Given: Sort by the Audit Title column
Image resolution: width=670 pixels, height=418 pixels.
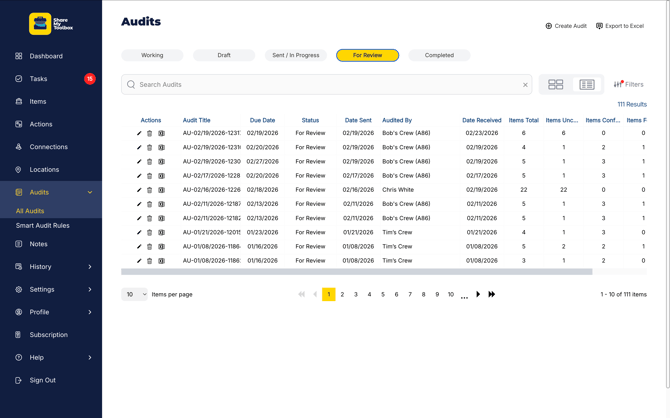Looking at the screenshot, I should (197, 120).
